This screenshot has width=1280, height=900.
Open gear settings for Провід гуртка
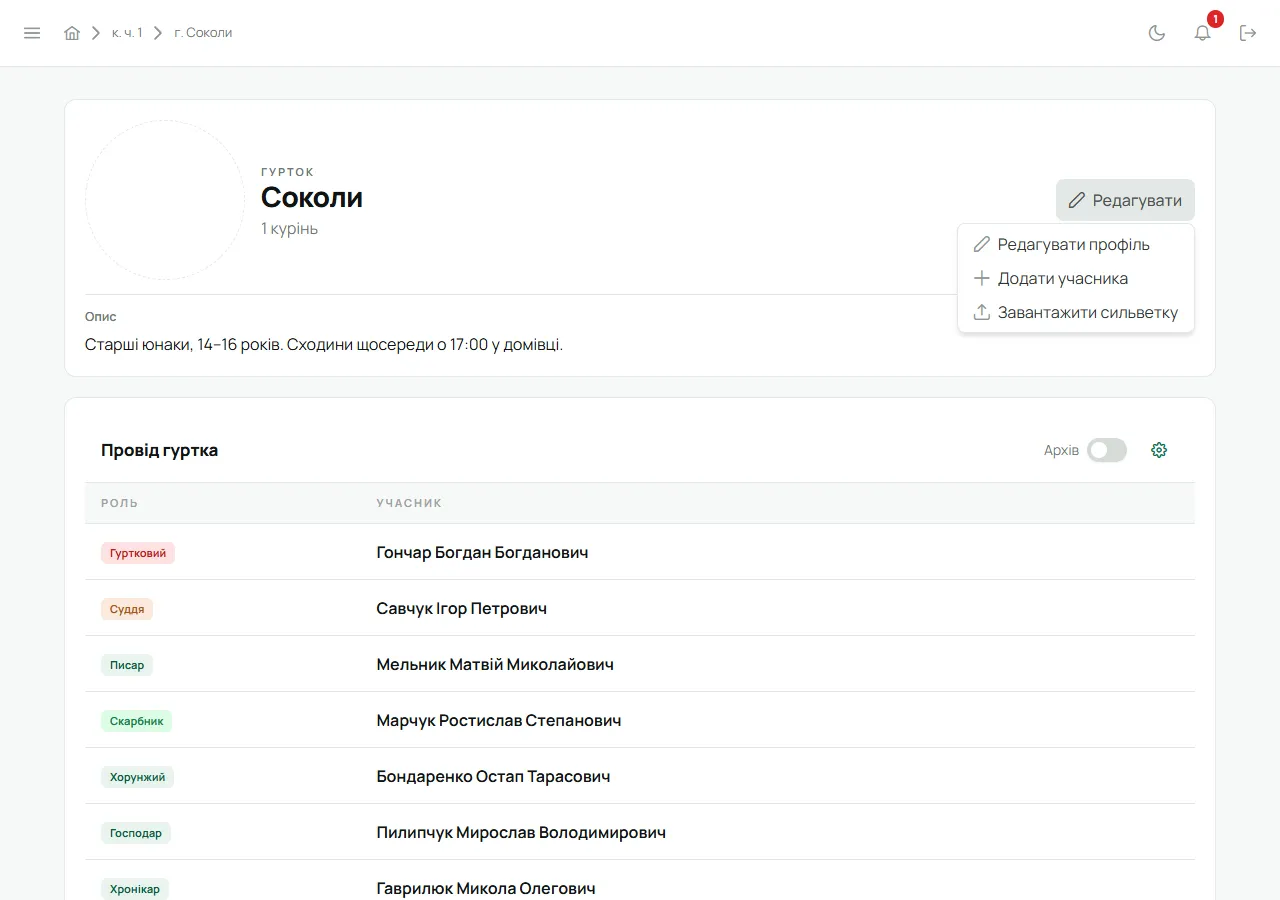(1159, 450)
